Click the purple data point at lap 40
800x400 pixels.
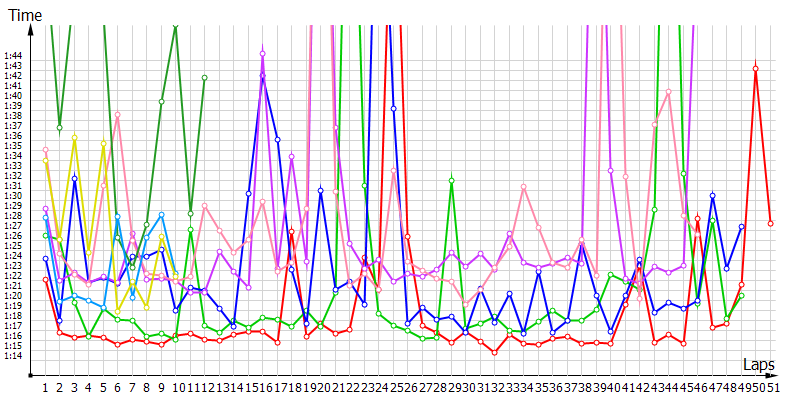coord(610,171)
